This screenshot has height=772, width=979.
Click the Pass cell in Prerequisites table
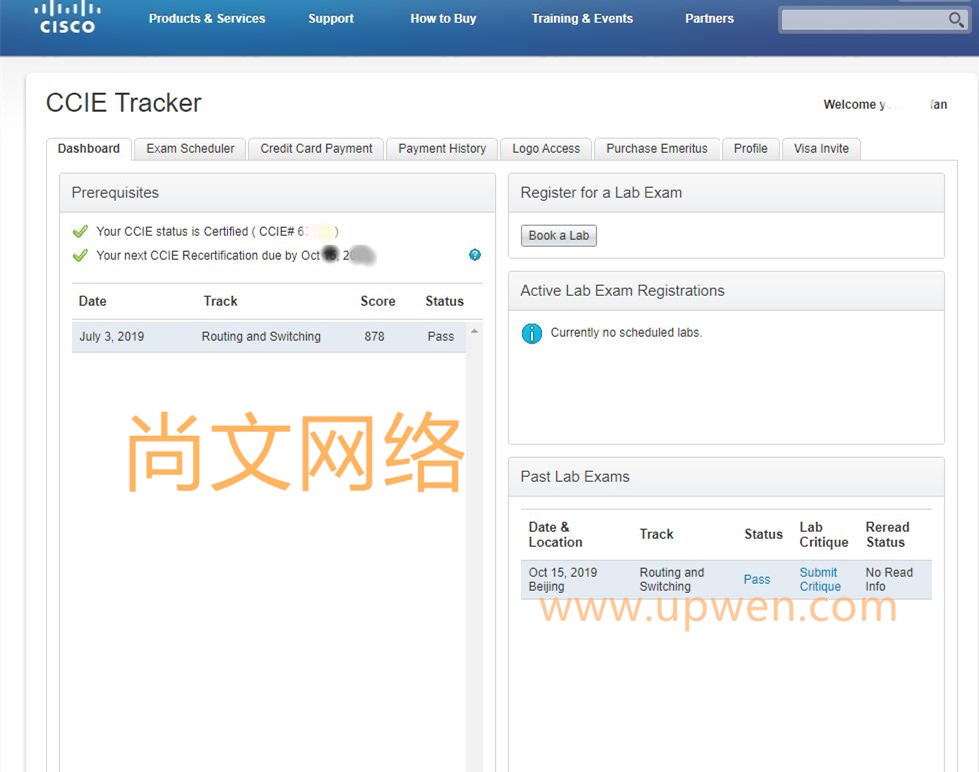(x=441, y=337)
